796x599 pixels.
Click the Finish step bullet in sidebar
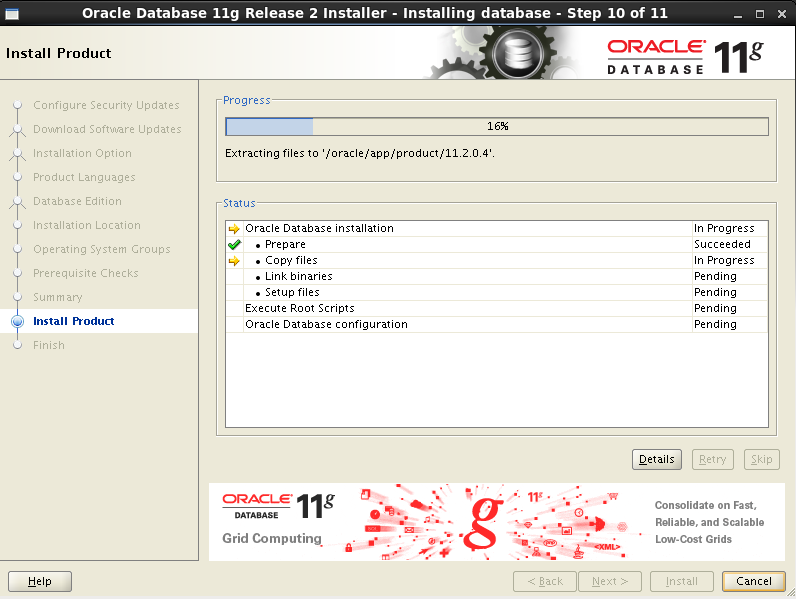[17, 345]
